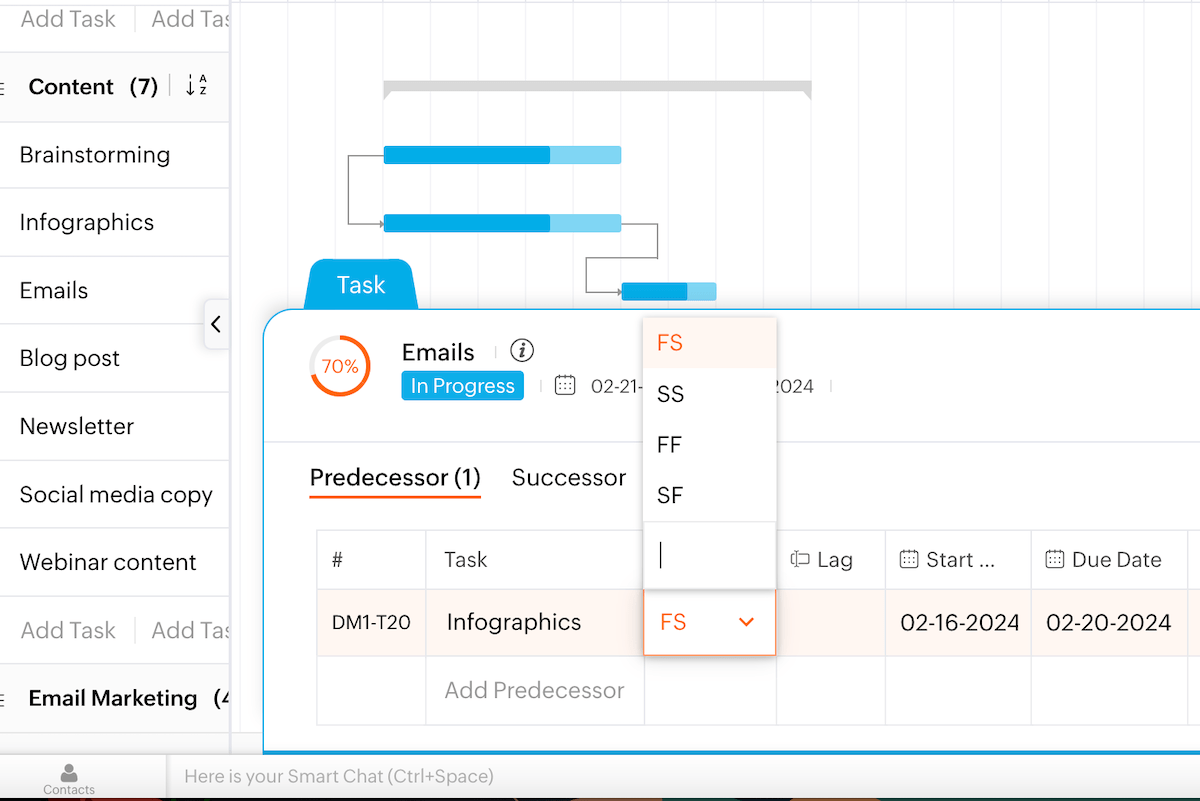This screenshot has width=1200, height=801.
Task: Click the info icon next to Emails
Action: point(522,351)
